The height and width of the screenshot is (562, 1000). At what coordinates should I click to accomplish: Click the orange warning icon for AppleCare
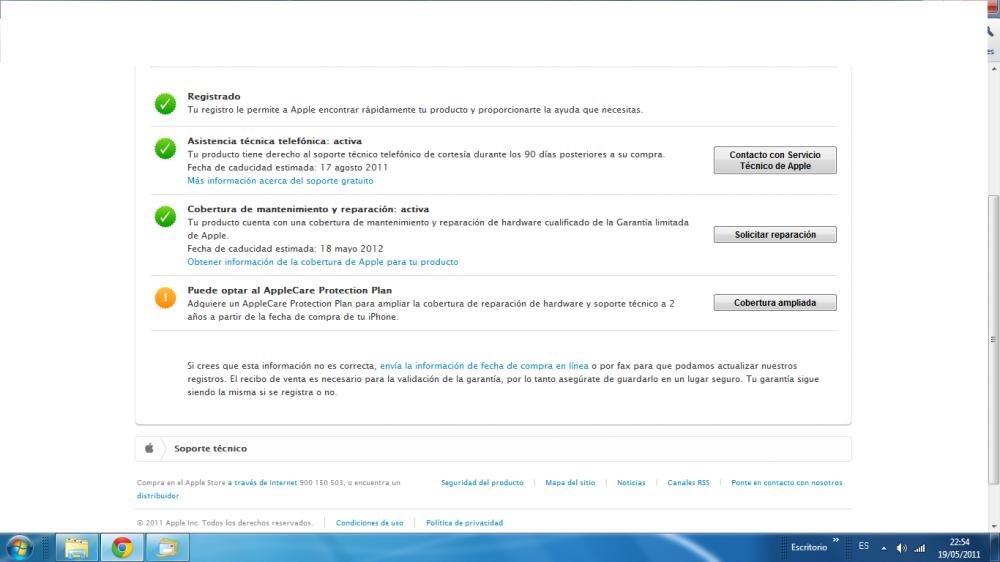click(165, 297)
